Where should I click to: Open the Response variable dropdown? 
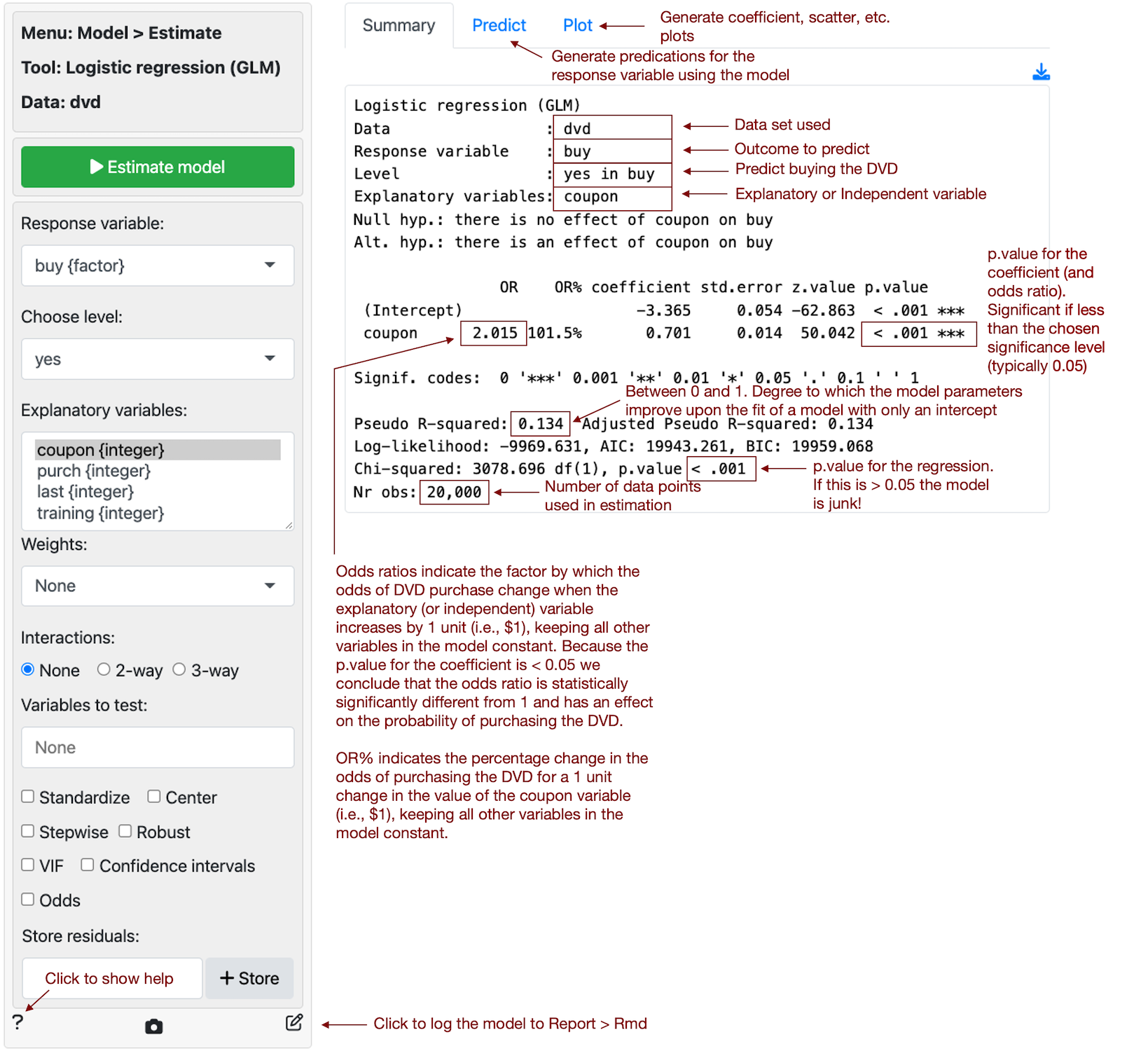(x=158, y=266)
